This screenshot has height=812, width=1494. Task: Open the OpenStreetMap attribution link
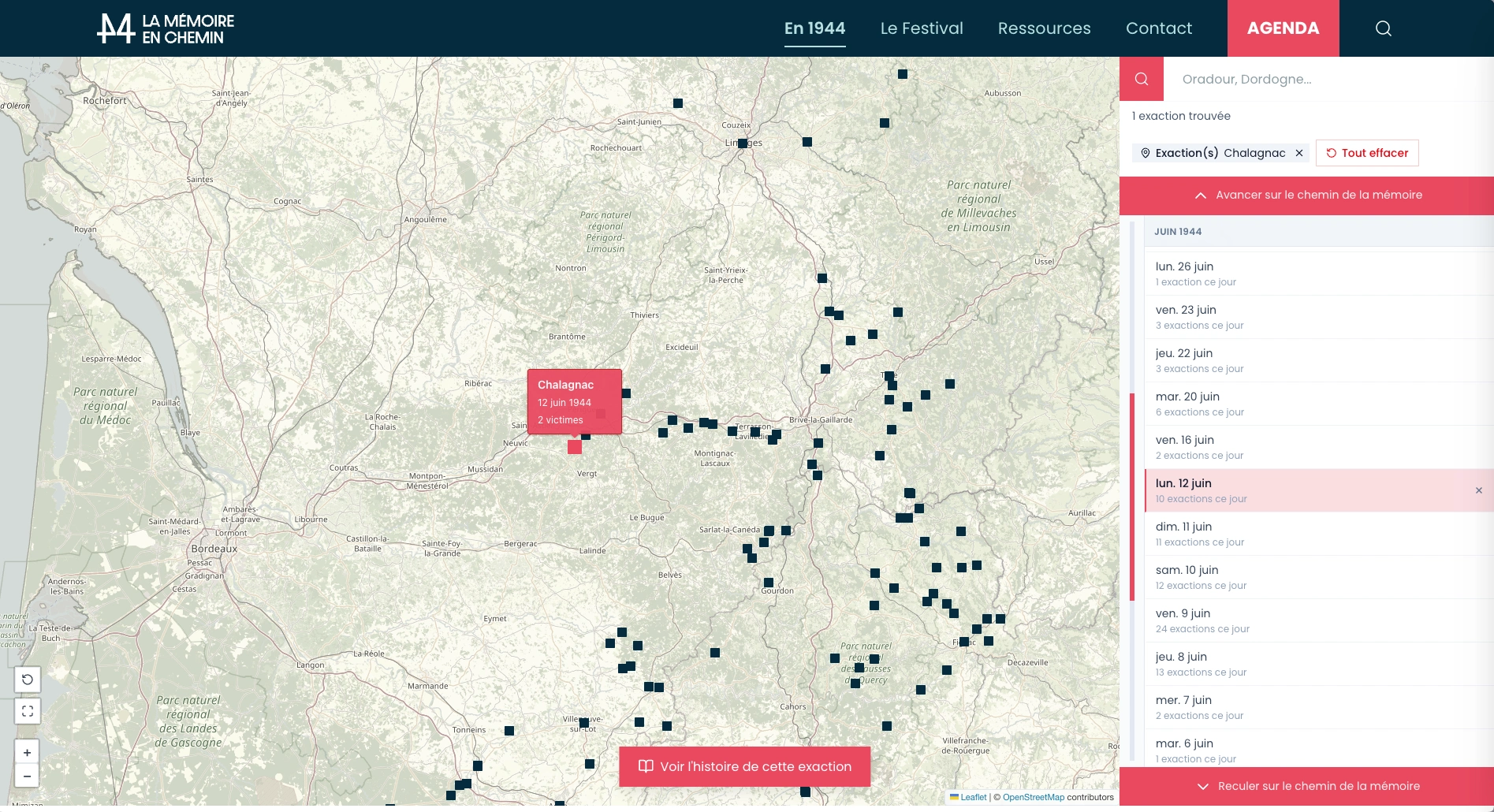tap(1034, 797)
